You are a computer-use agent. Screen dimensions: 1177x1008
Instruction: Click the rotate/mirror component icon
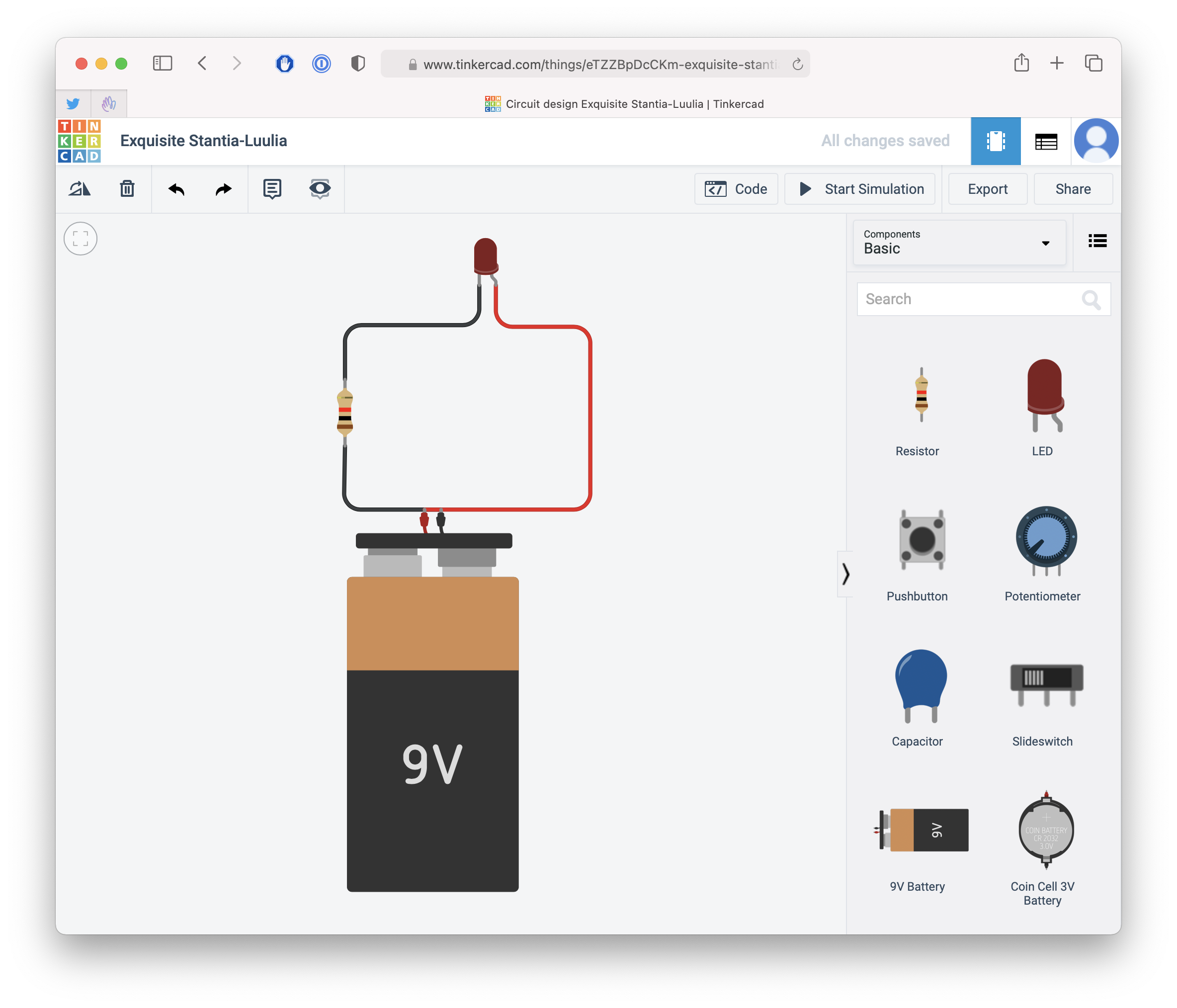point(80,189)
